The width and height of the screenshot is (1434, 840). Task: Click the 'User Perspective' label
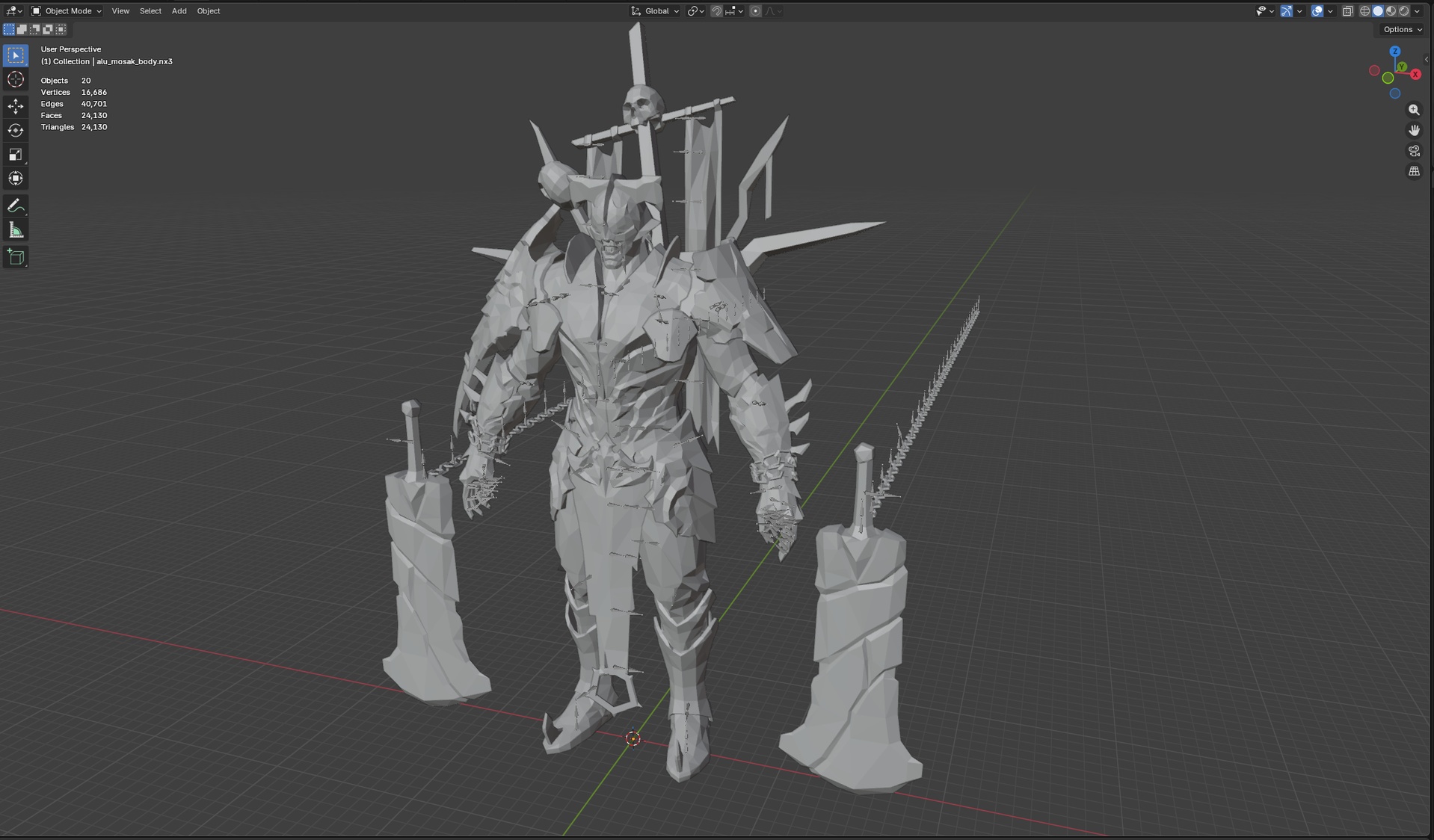[71, 49]
